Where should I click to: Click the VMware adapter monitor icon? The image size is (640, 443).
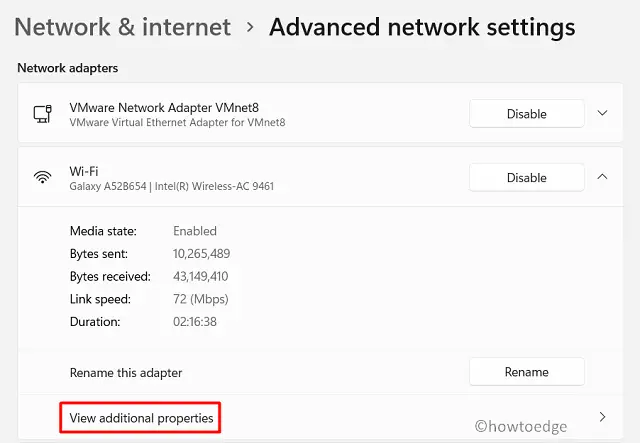43,114
